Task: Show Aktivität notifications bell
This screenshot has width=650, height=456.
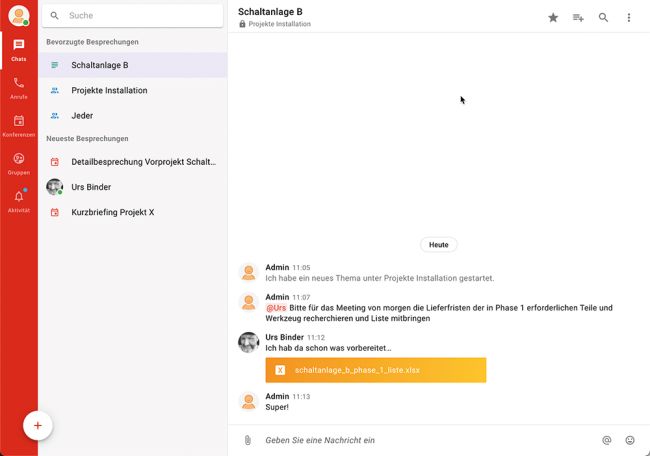Action: click(19, 201)
